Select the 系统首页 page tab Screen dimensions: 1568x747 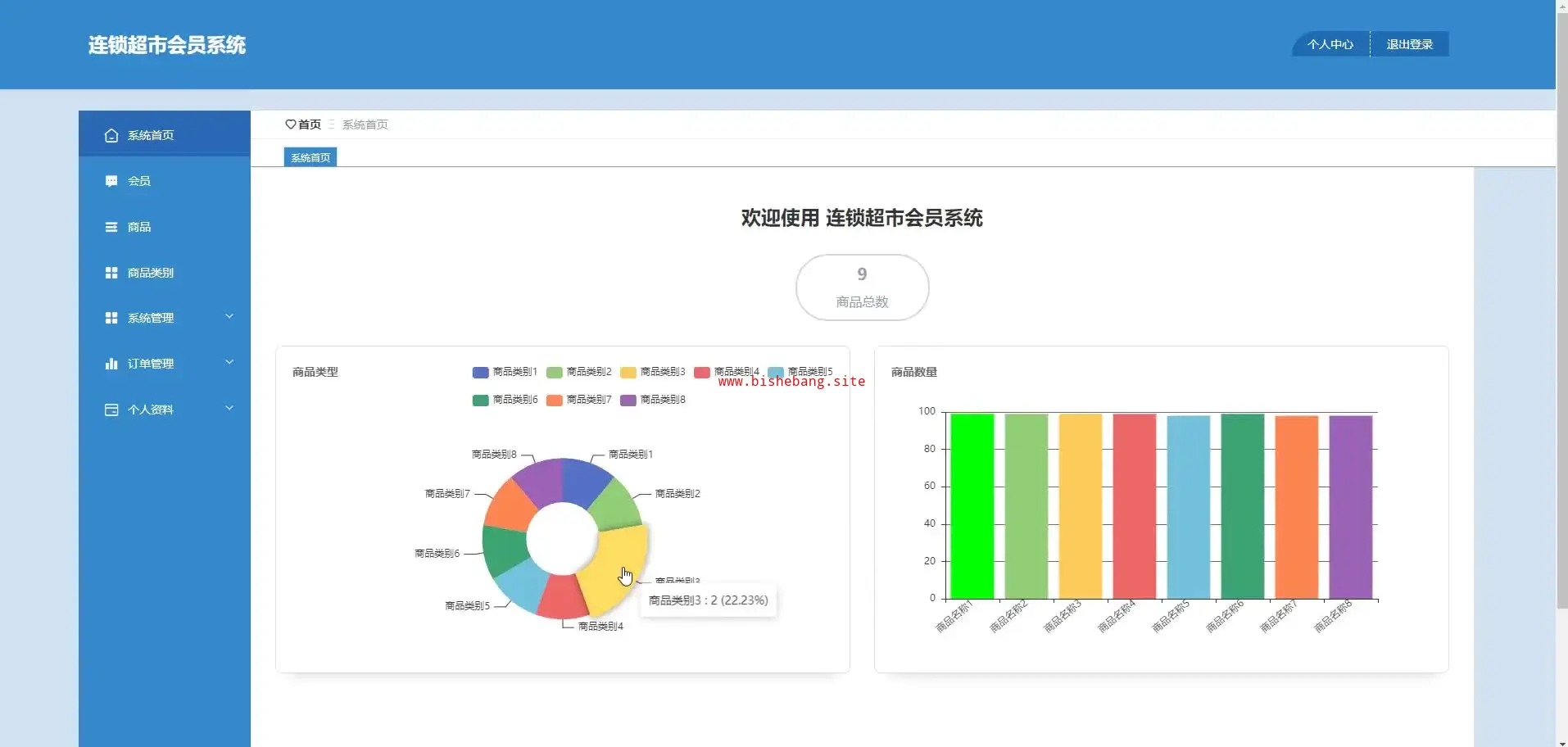click(x=310, y=157)
